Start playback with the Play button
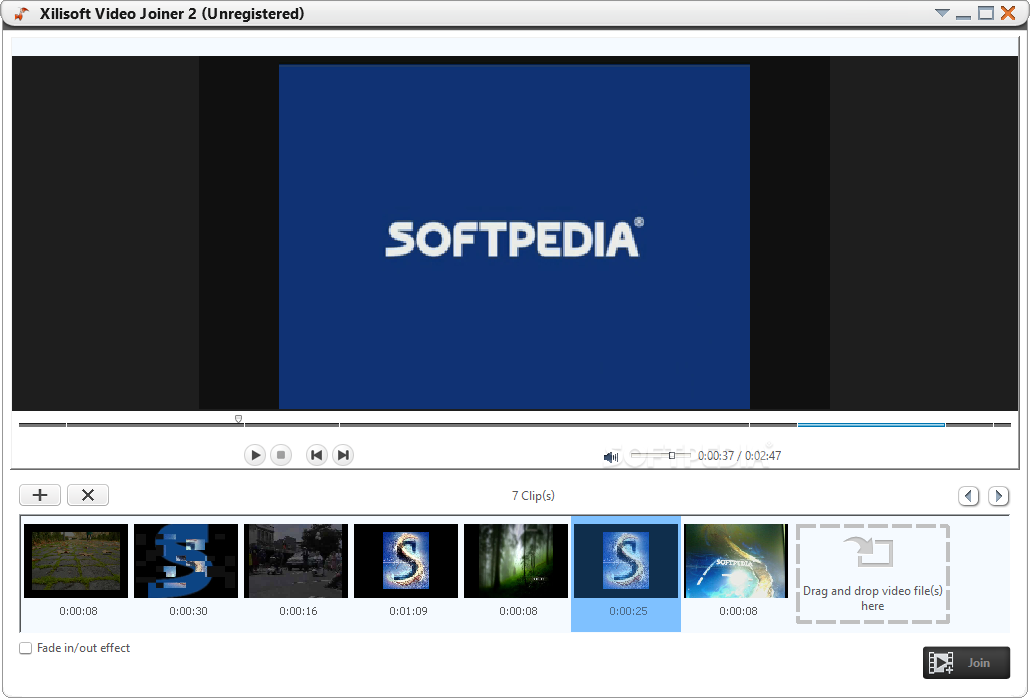1030x698 pixels. coord(254,455)
